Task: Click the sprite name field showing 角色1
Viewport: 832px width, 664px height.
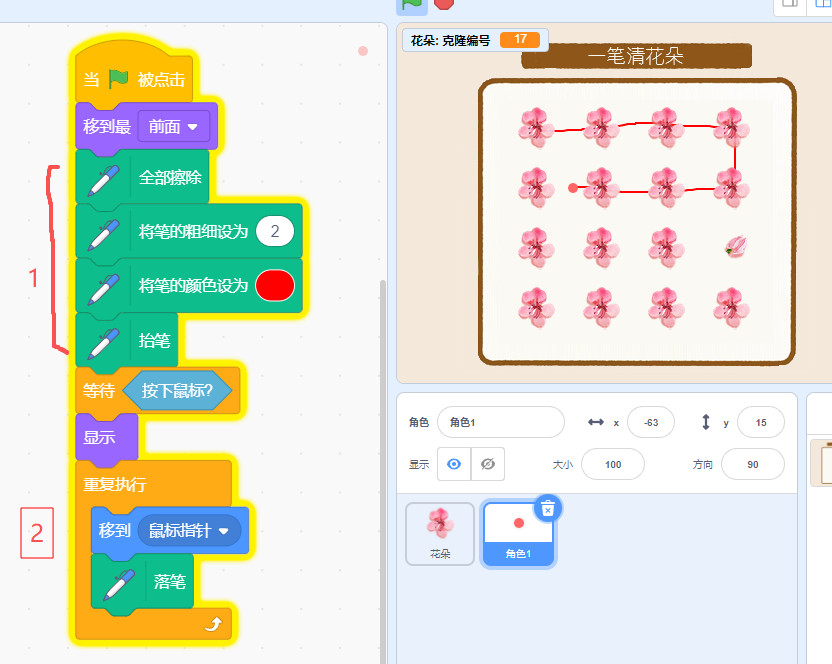Action: click(500, 422)
